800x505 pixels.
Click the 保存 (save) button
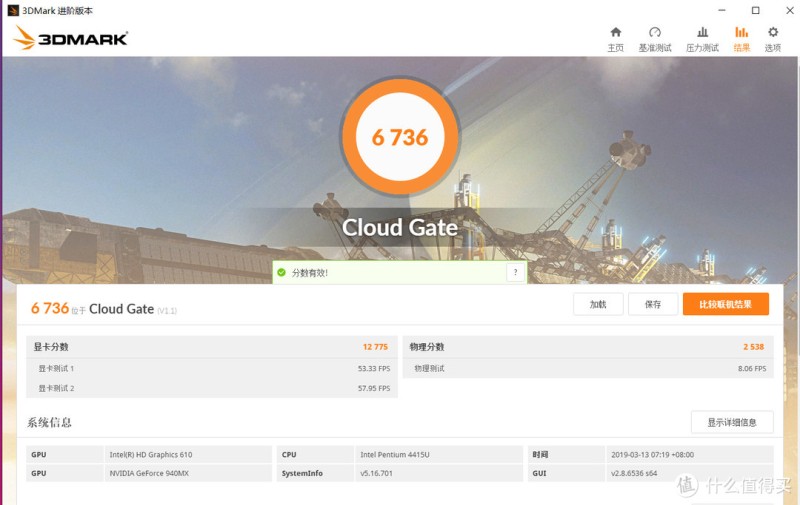653,305
